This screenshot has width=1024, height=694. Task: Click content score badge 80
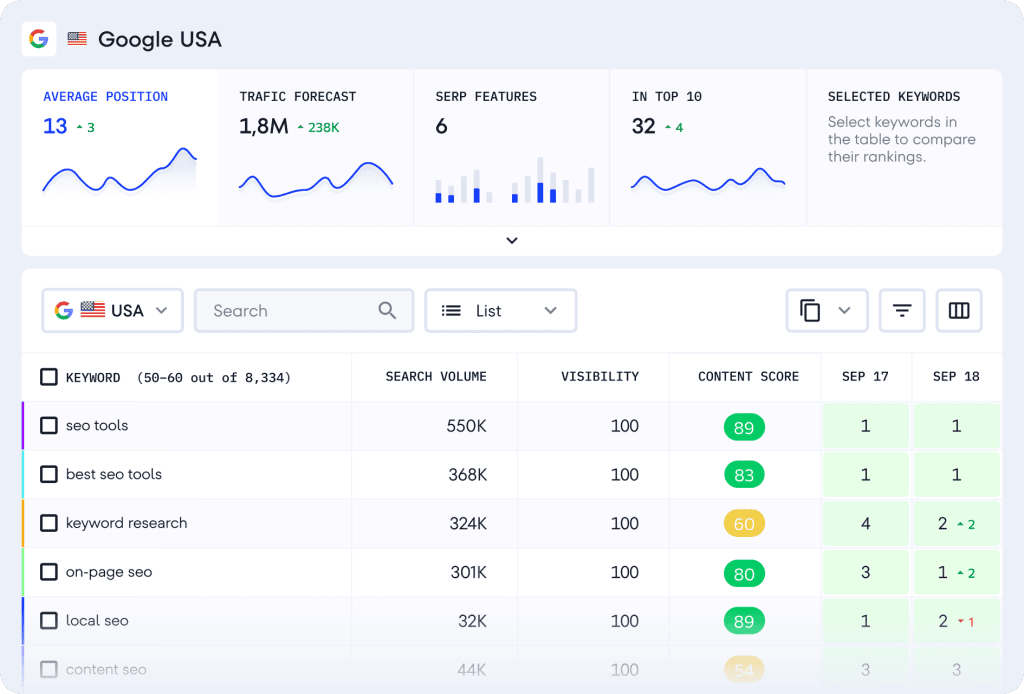click(744, 573)
